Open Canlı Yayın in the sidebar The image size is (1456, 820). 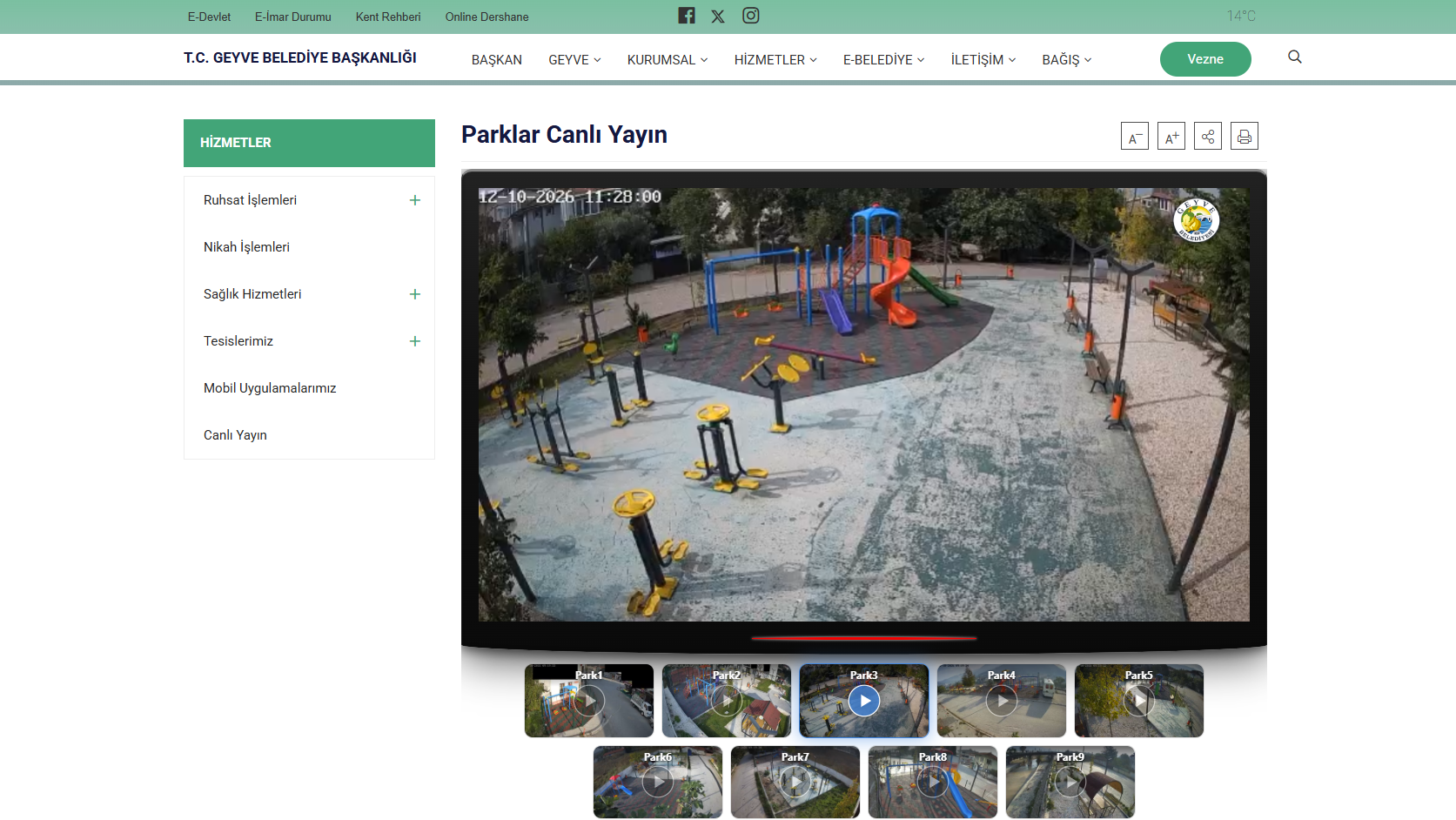(235, 435)
